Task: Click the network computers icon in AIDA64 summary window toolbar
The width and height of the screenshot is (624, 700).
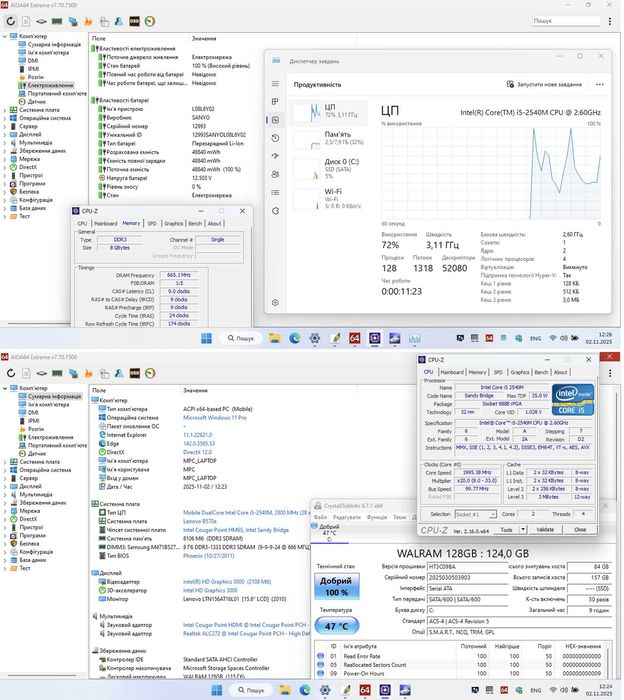Action: (73, 373)
